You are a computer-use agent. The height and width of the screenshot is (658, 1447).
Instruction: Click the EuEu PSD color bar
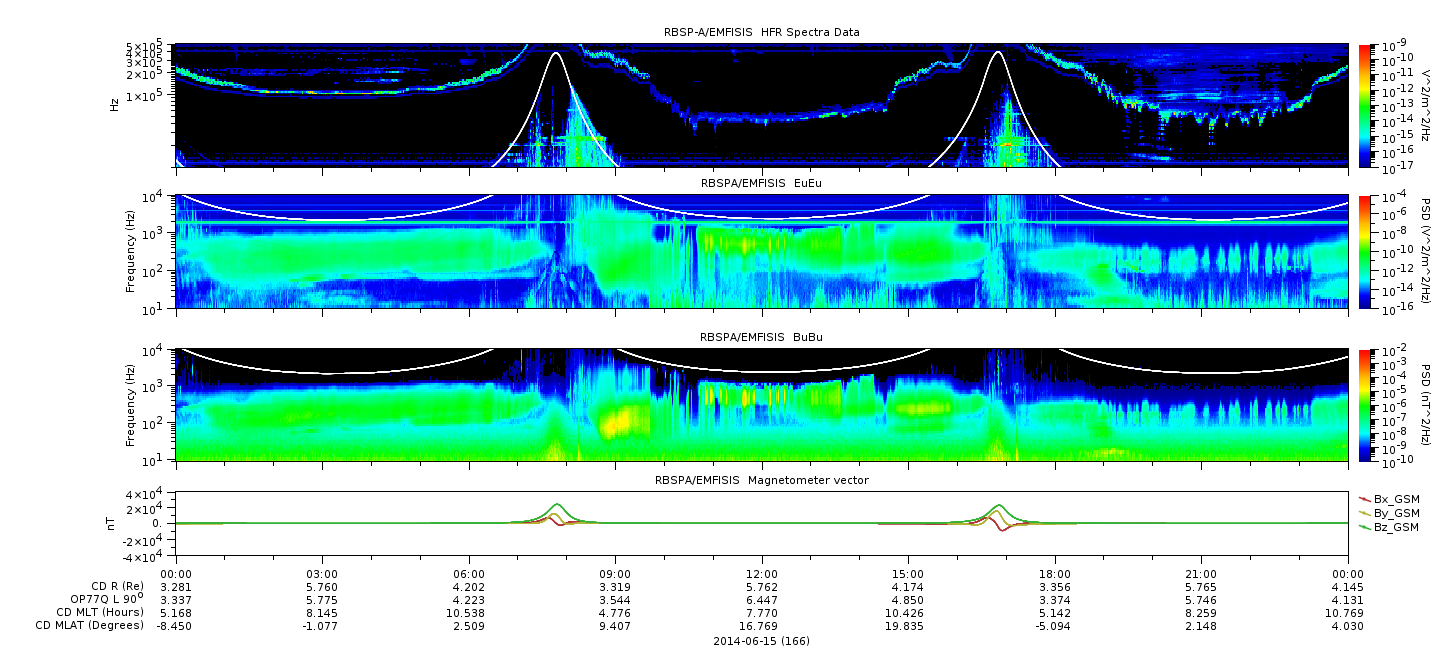tap(1365, 252)
